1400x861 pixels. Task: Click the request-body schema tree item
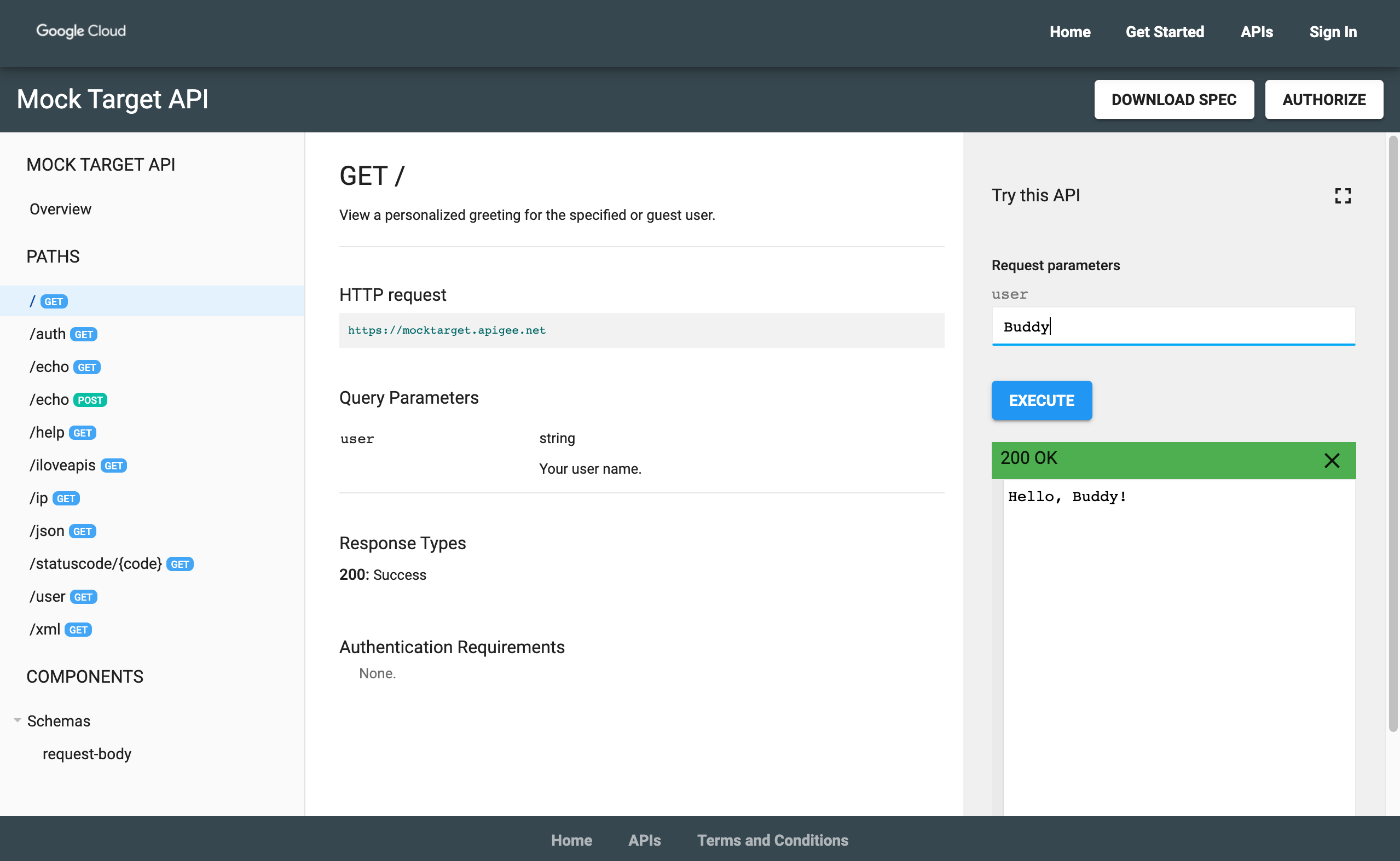[x=87, y=754]
